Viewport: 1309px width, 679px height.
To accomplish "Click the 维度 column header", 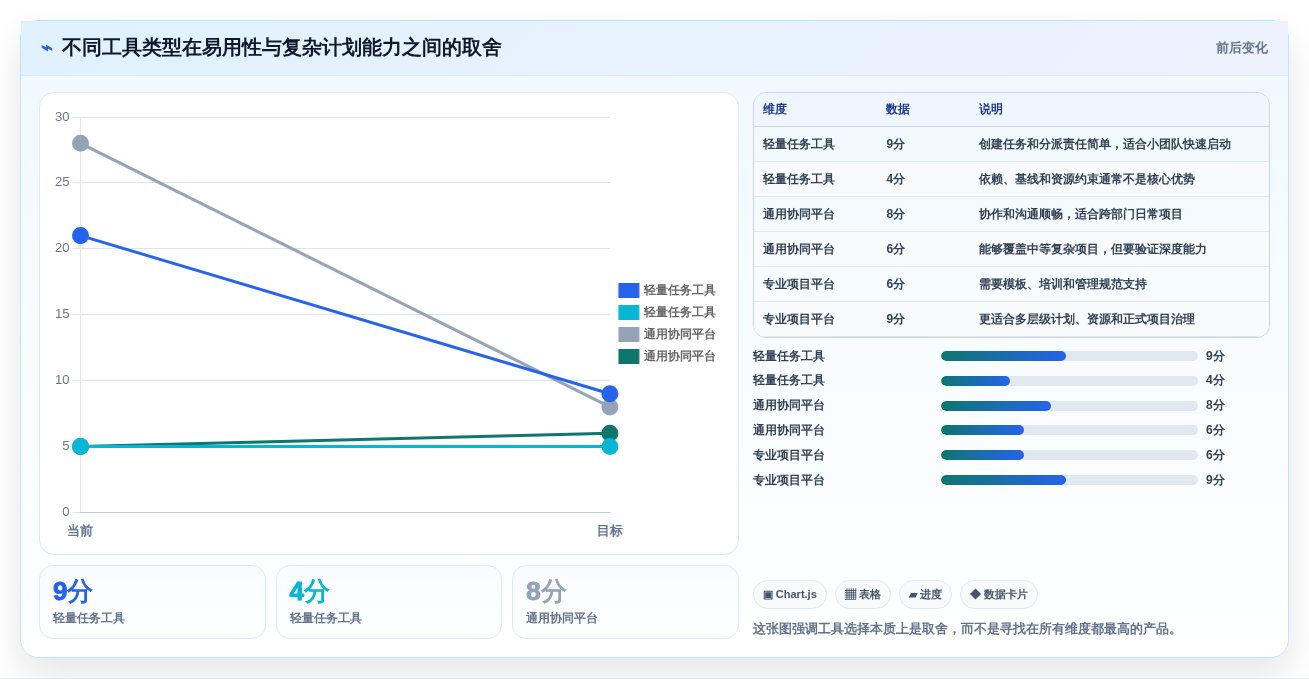I will (x=775, y=109).
